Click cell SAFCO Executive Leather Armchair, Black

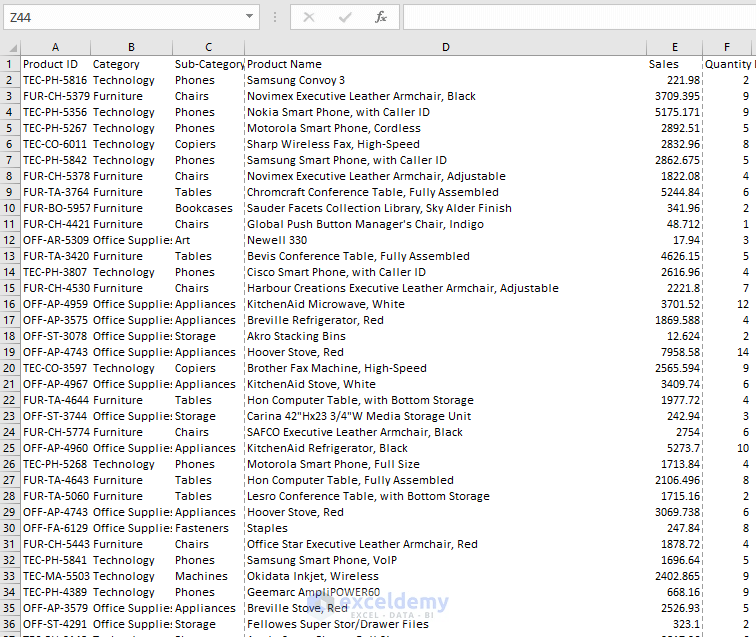(446, 432)
